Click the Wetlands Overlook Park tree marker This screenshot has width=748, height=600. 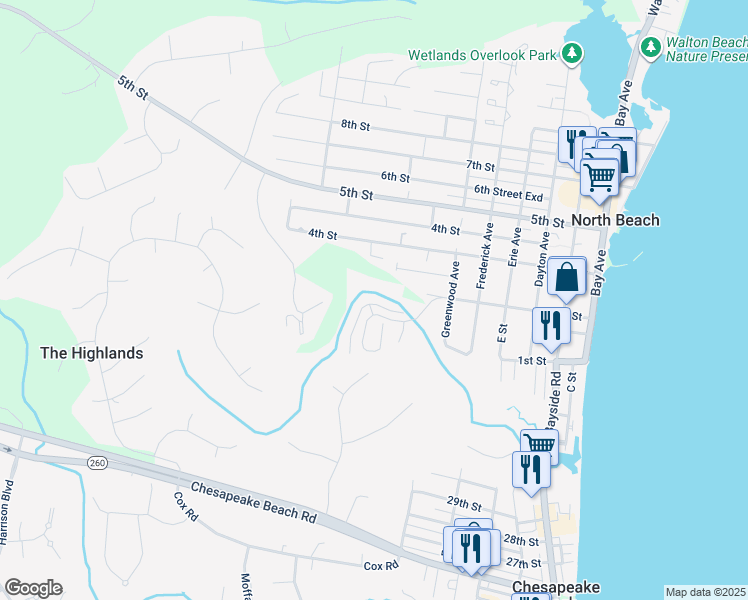572,54
